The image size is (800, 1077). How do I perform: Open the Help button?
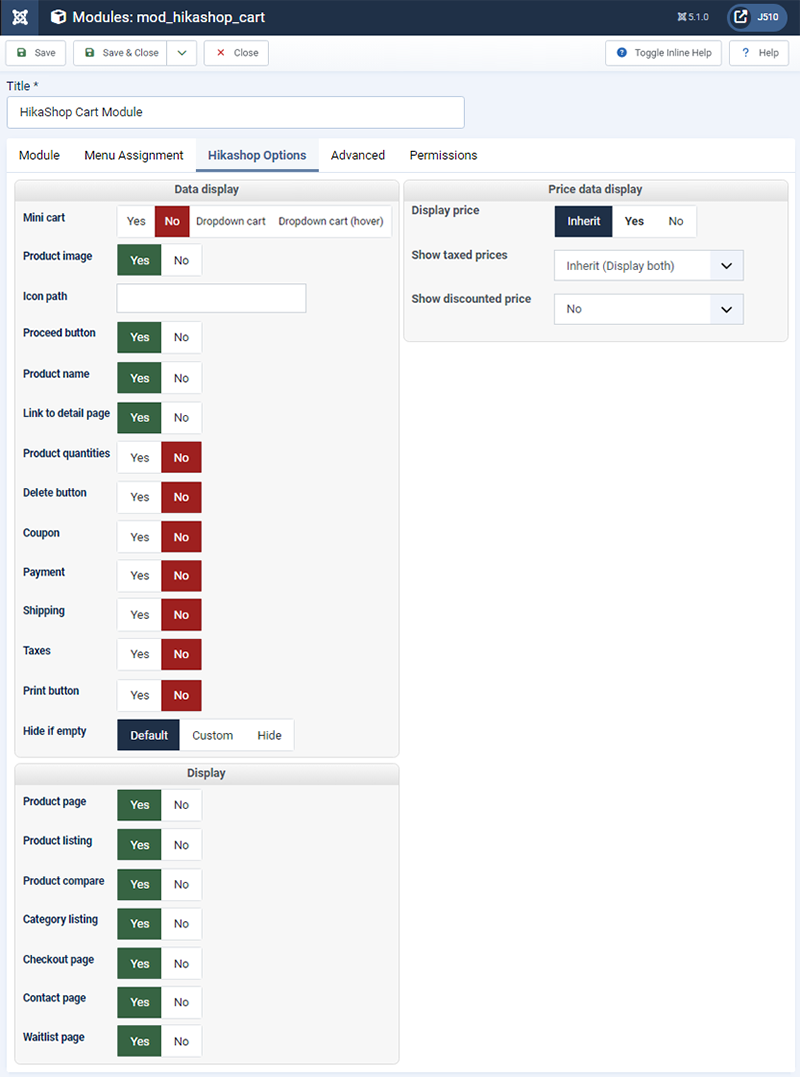point(759,53)
